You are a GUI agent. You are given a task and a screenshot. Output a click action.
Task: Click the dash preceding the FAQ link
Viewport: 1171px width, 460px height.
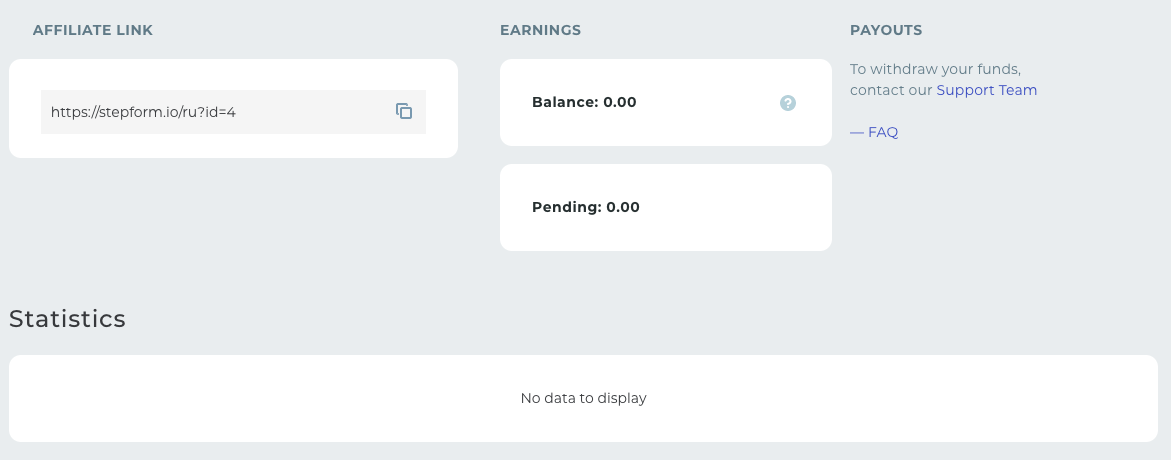pyautogui.click(x=857, y=132)
